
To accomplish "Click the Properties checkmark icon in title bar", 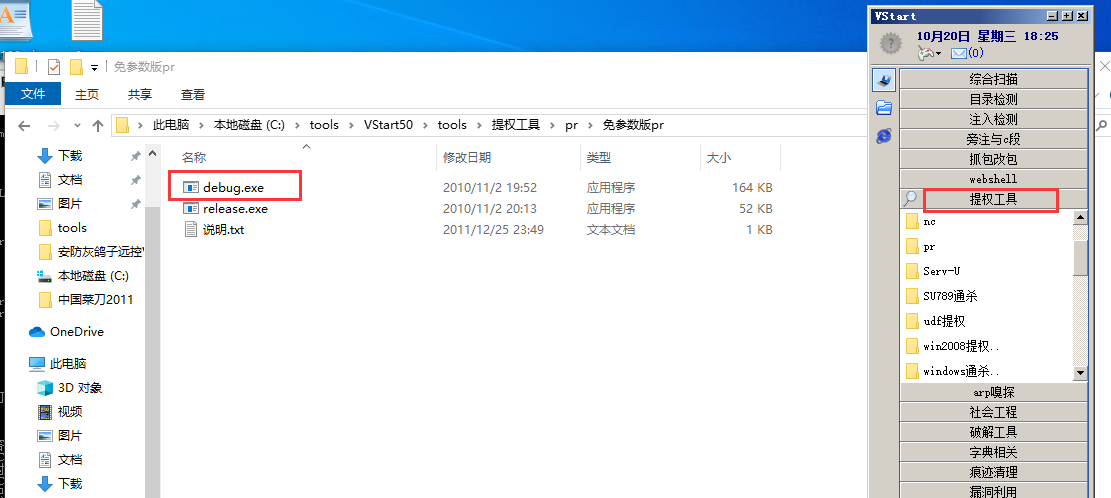I will pos(53,67).
